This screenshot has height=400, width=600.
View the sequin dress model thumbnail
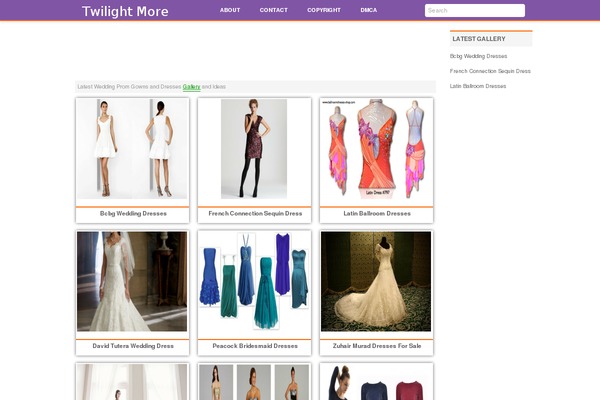(254, 149)
